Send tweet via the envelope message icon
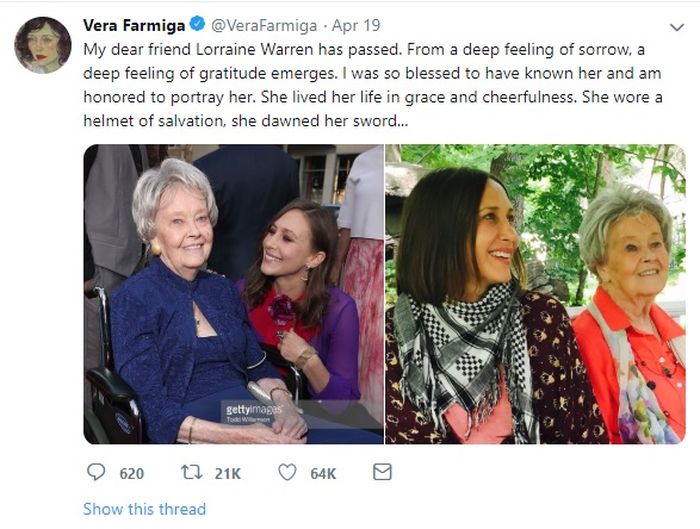 (382, 472)
